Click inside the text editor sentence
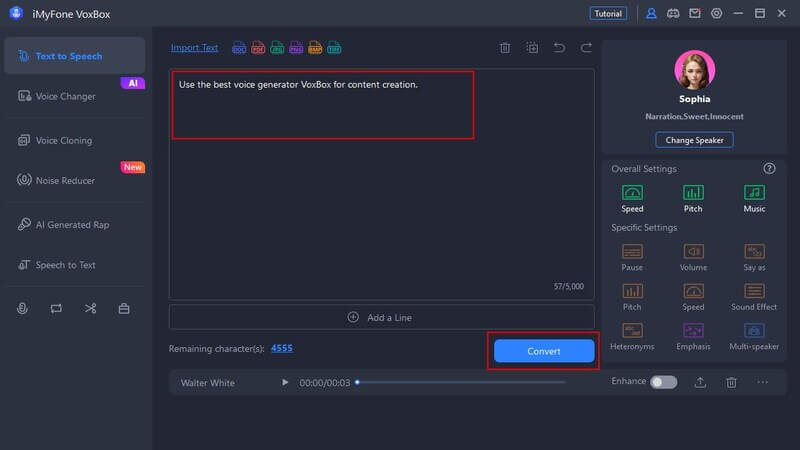Image resolution: width=800 pixels, height=450 pixels. (298, 85)
